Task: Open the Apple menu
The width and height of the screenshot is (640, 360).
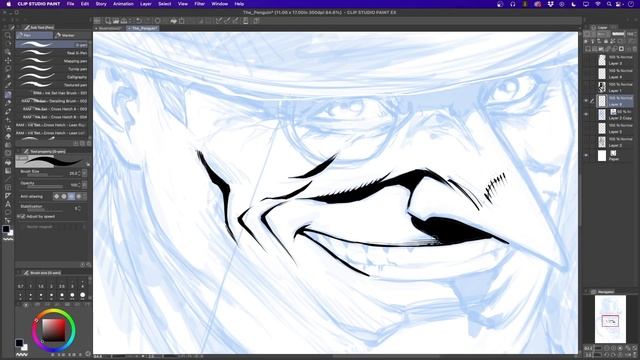Action: pos(8,4)
